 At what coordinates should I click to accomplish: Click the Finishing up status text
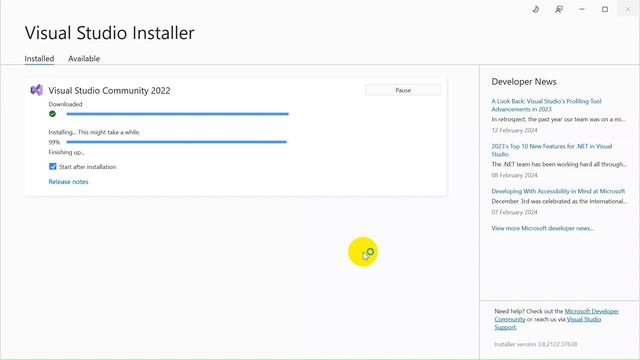tap(67, 152)
